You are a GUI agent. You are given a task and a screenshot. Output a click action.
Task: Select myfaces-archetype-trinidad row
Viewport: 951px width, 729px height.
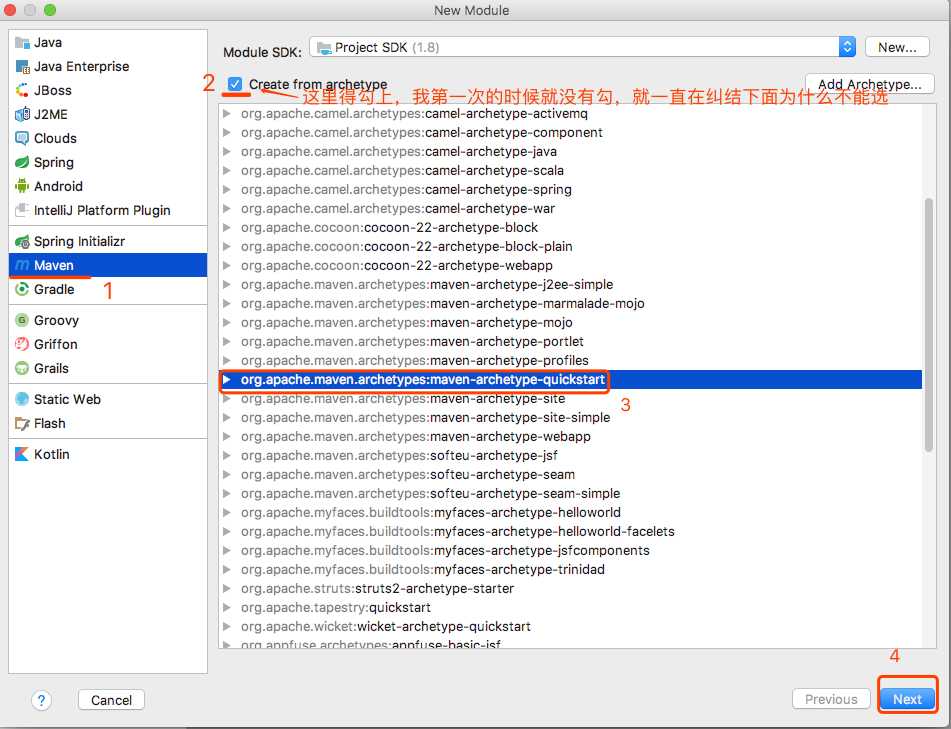pyautogui.click(x=570, y=569)
